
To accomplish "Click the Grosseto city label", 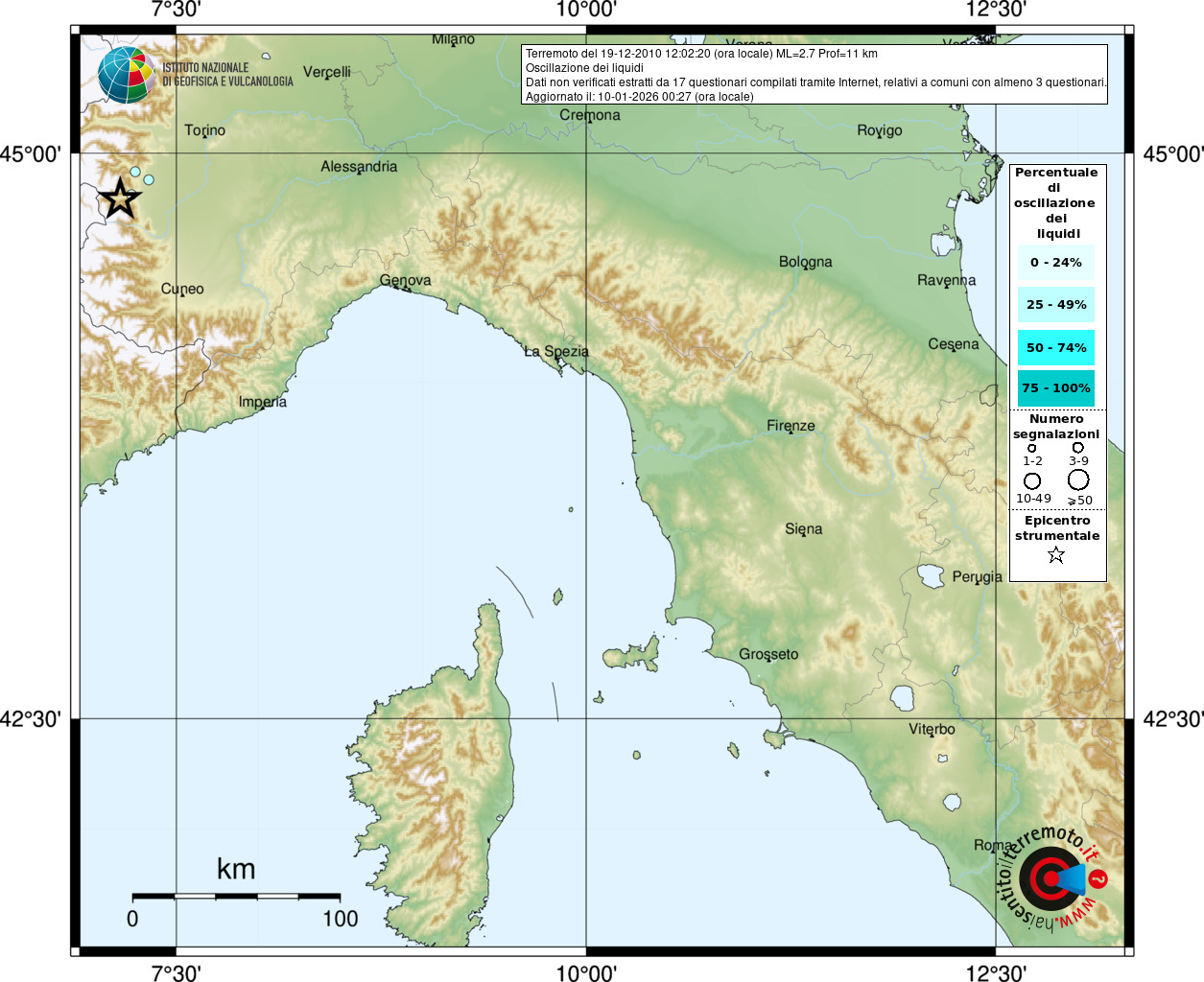I will (x=768, y=654).
